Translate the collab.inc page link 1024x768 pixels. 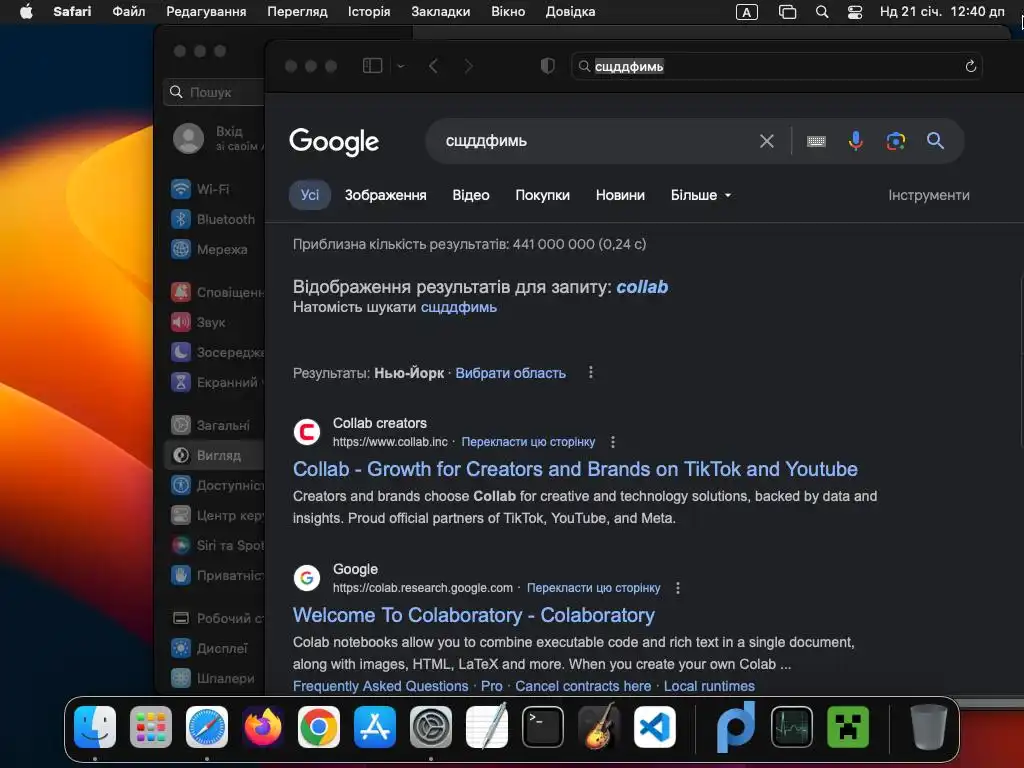pyautogui.click(x=528, y=442)
